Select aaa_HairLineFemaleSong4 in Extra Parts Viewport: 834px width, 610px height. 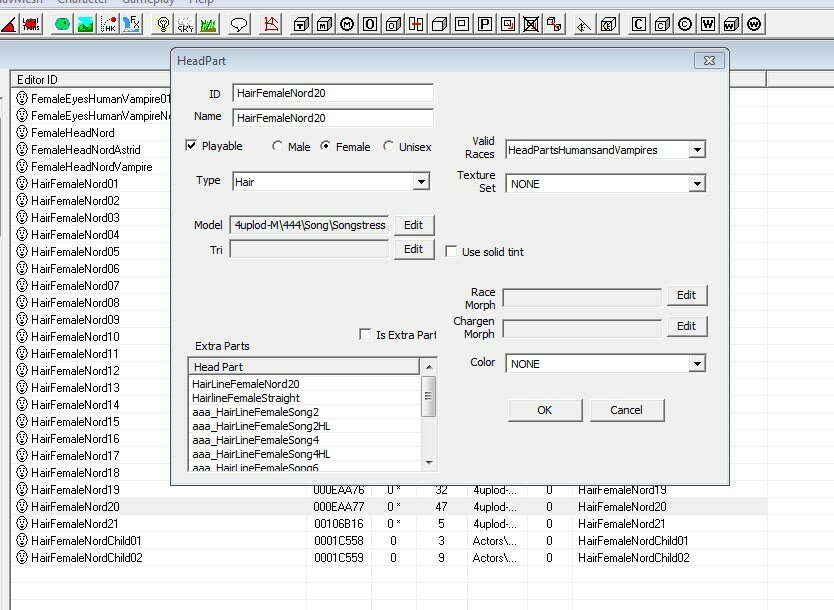coord(256,440)
